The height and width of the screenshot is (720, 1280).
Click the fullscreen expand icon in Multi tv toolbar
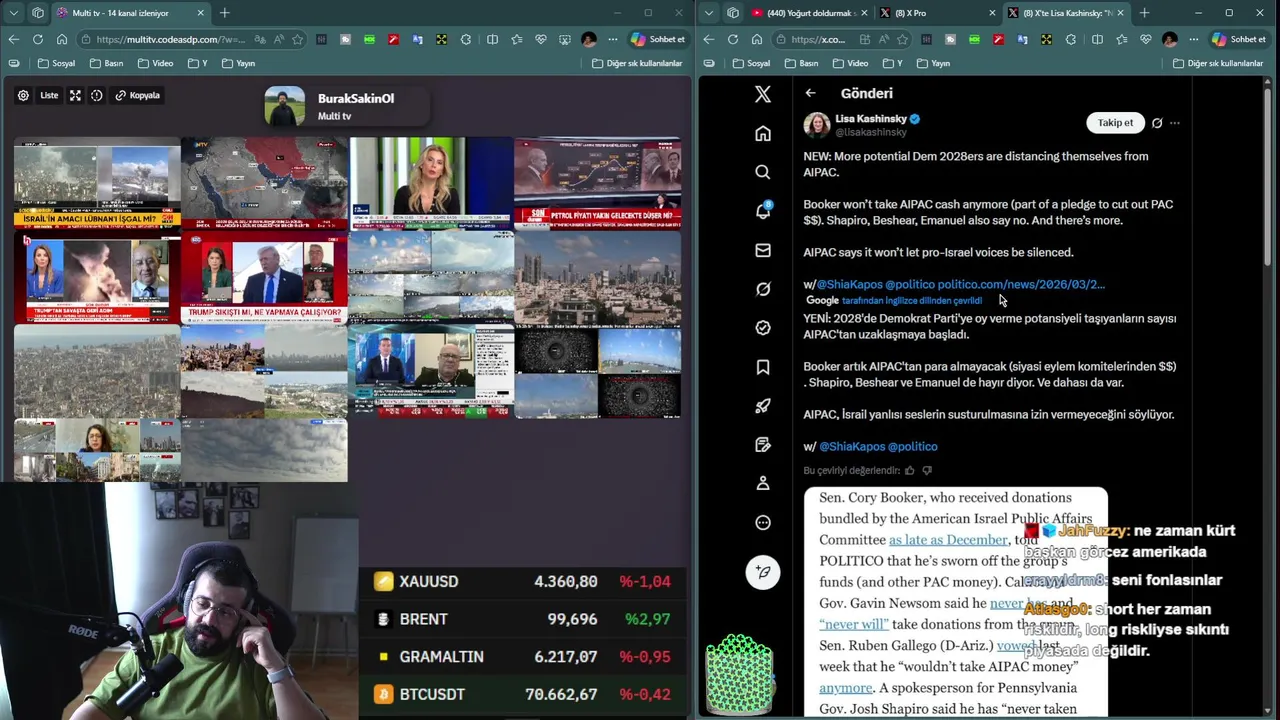click(75, 96)
